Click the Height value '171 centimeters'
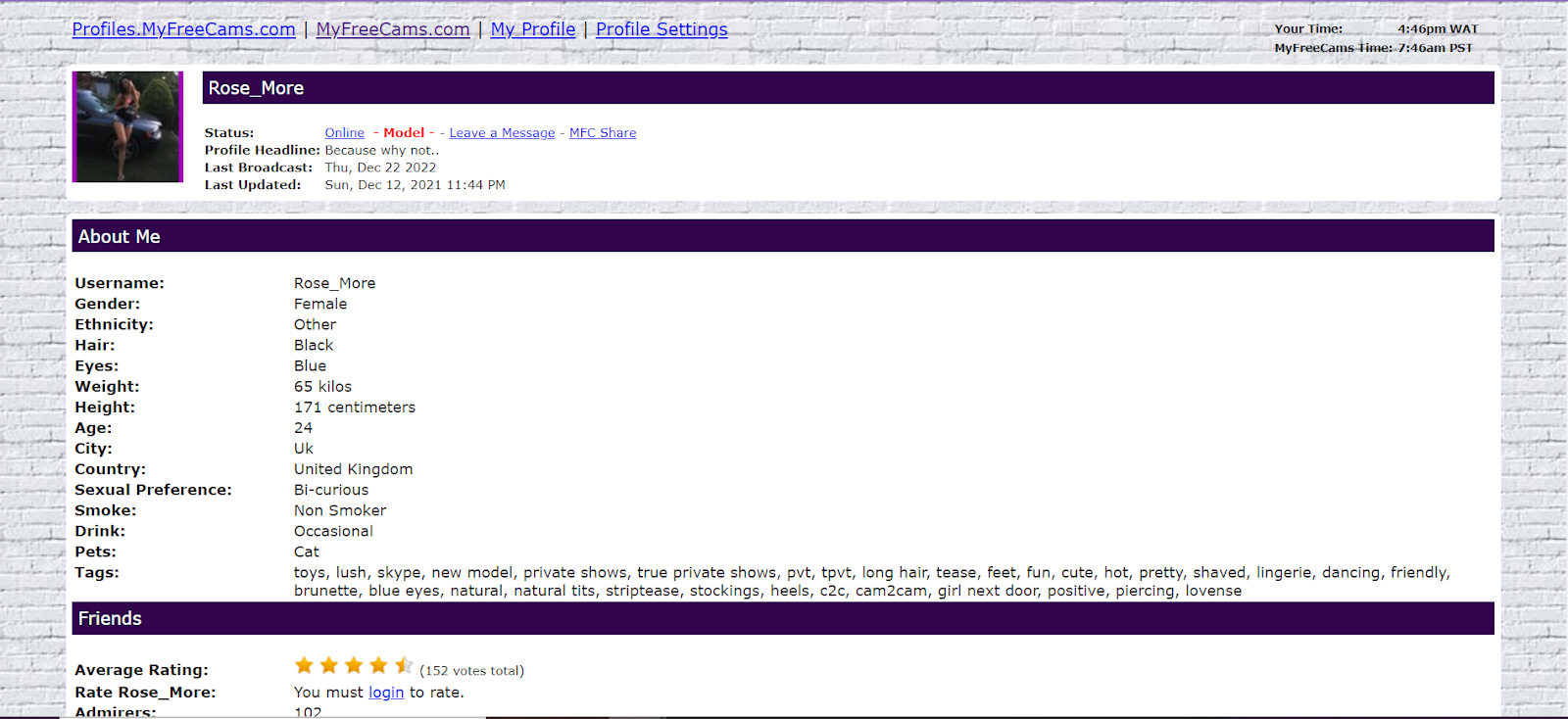 coord(355,407)
